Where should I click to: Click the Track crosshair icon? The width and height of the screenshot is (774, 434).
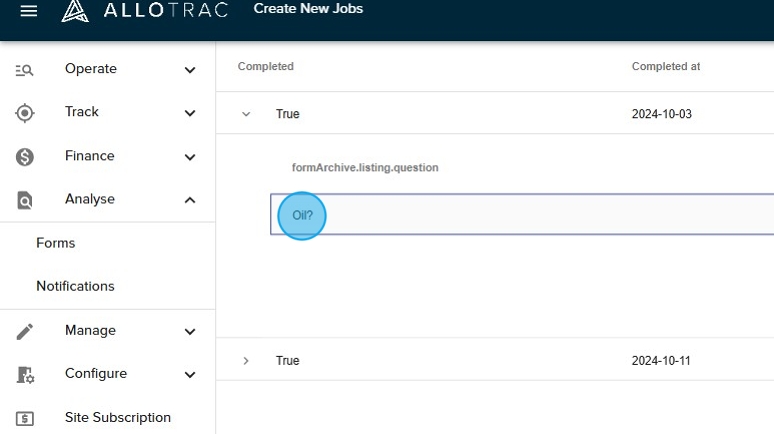[25, 113]
